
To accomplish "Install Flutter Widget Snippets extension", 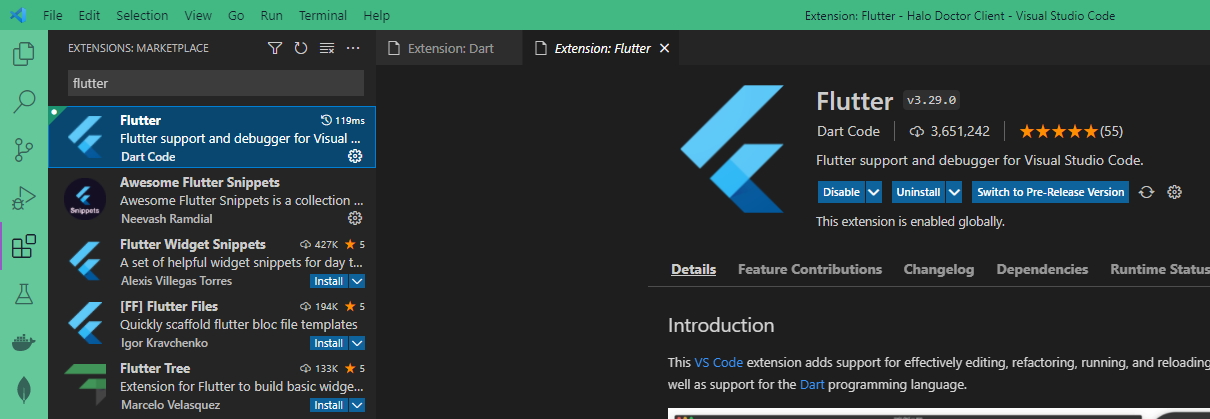I will click(x=329, y=281).
